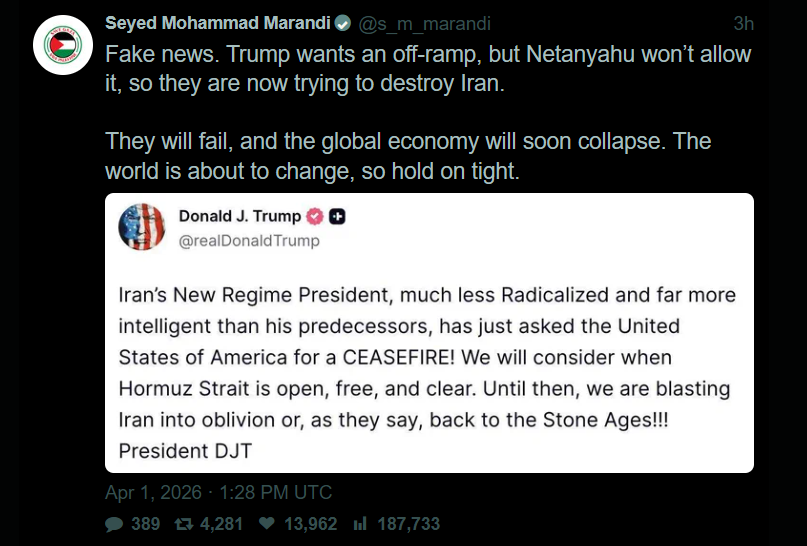This screenshot has height=546, width=807.
Task: Click the reply speech bubble icon
Action: point(114,524)
